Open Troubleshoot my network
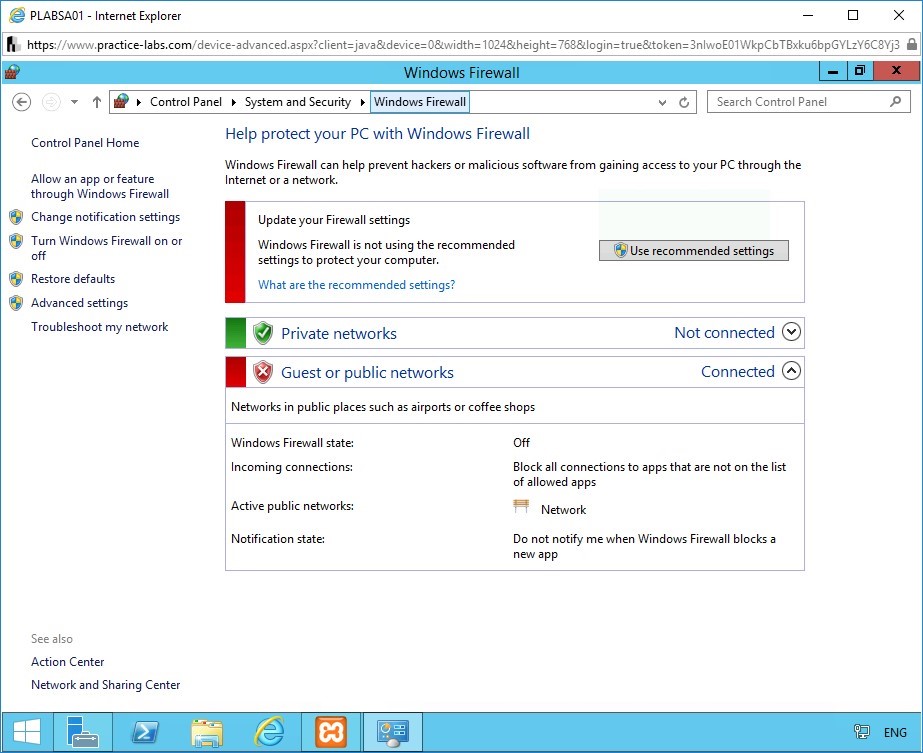Screen dimensions: 923x753 (x=99, y=327)
